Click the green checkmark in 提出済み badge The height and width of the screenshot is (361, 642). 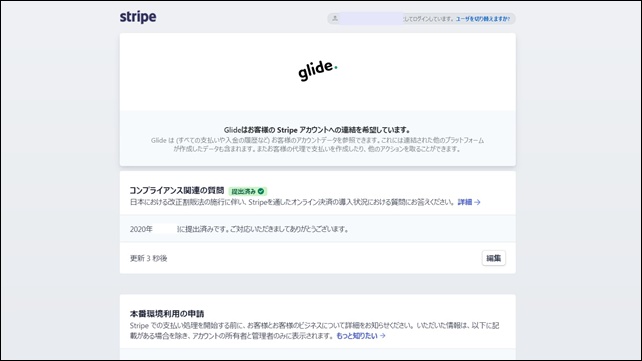click(261, 191)
